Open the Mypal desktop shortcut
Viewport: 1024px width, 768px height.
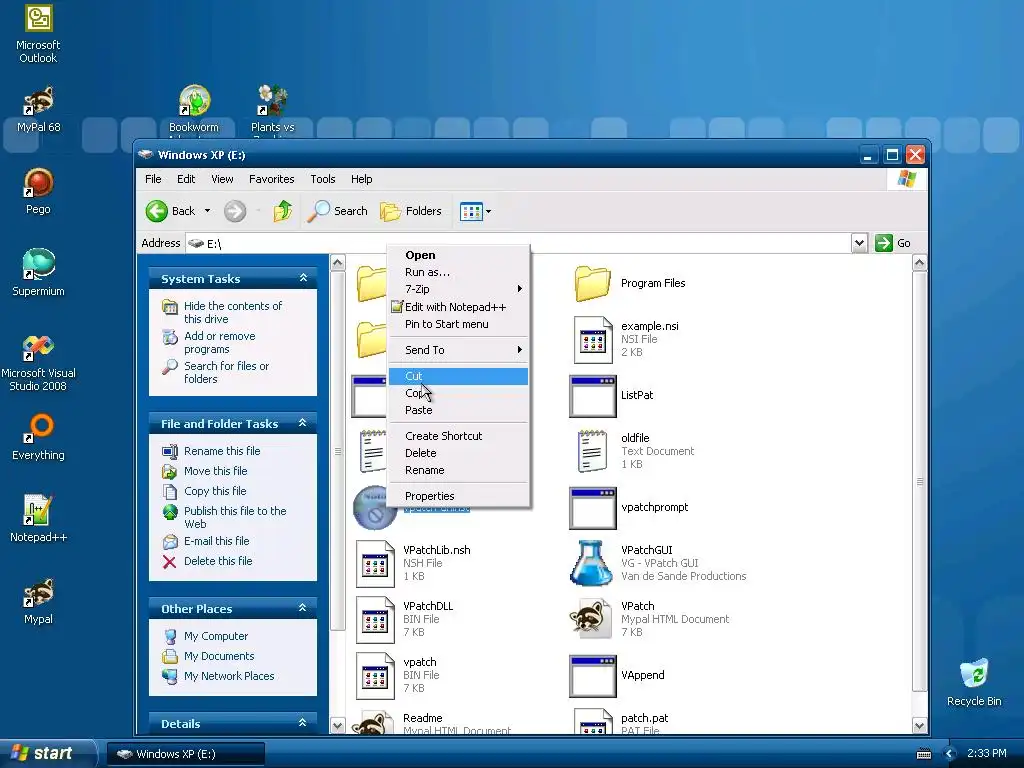pos(38,601)
